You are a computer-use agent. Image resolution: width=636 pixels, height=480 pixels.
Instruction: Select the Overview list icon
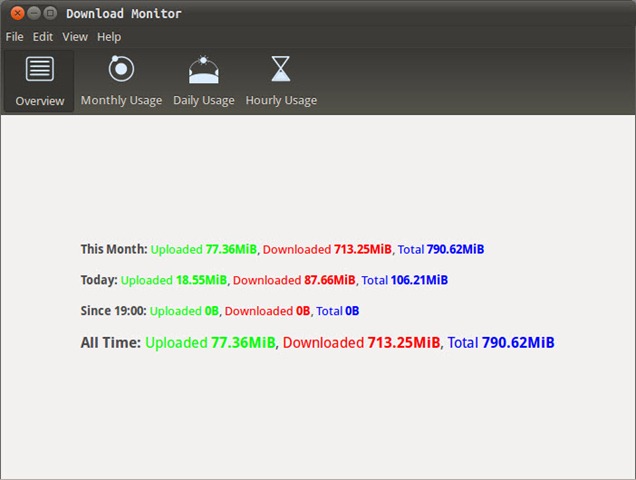40,69
